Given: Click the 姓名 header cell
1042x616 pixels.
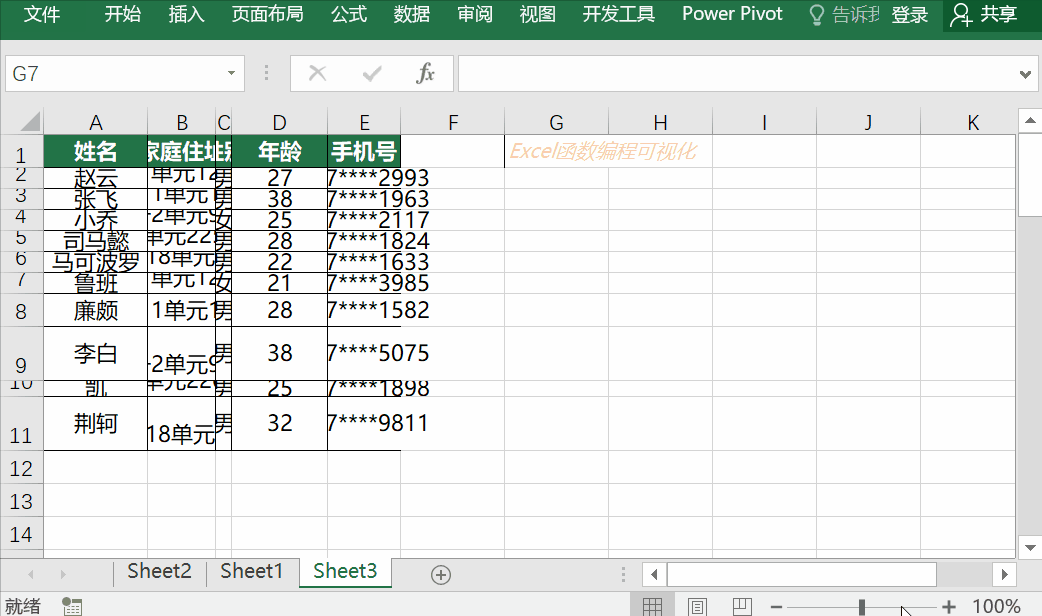Looking at the screenshot, I should tap(96, 152).
